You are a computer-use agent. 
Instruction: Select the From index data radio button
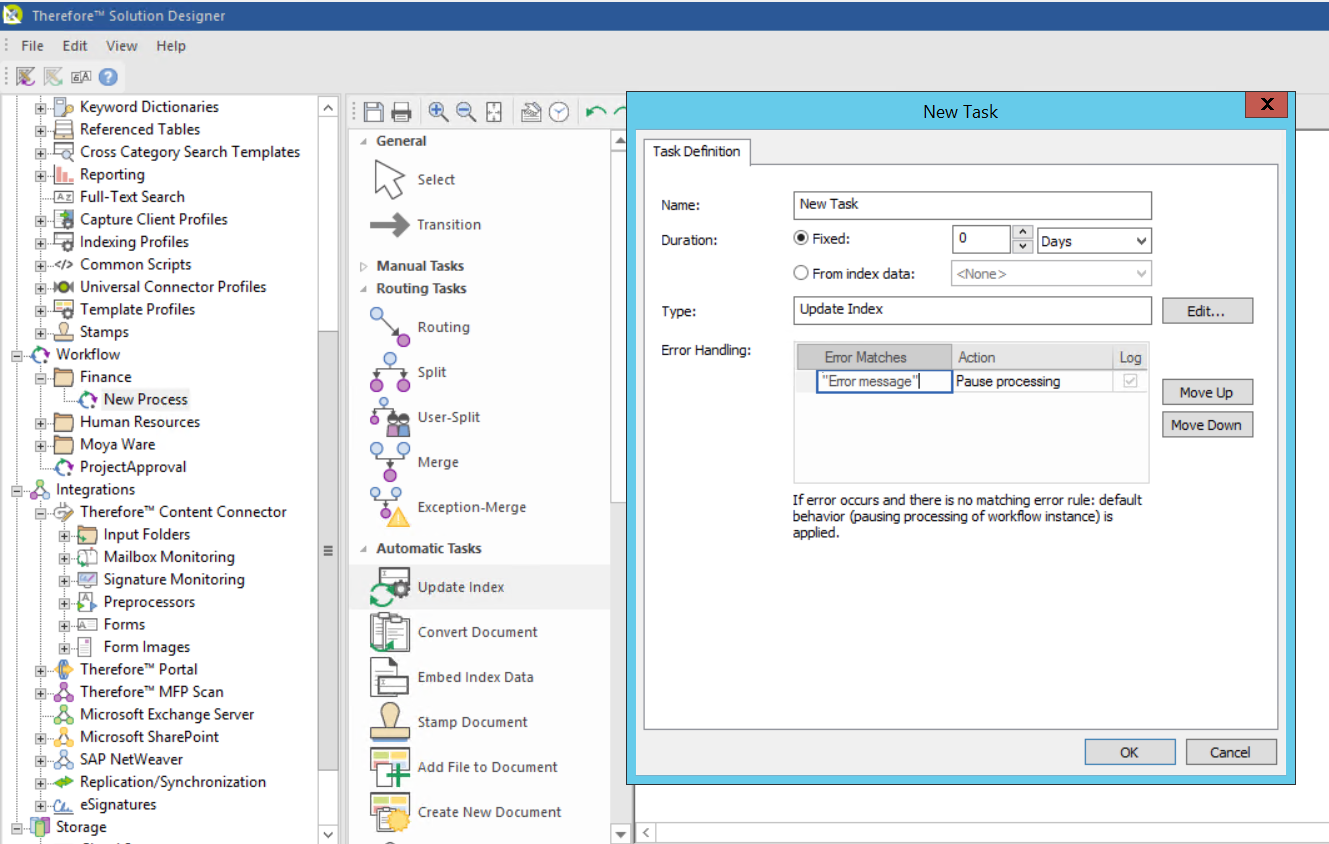[x=801, y=273]
